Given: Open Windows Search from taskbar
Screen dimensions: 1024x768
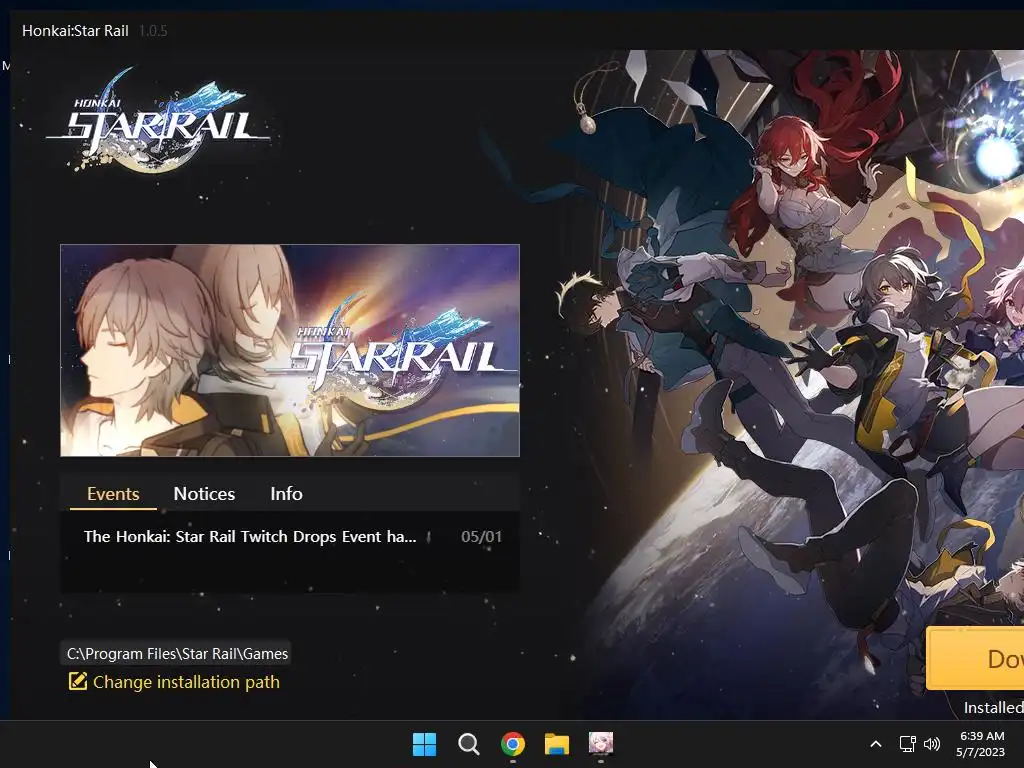Looking at the screenshot, I should [x=468, y=744].
